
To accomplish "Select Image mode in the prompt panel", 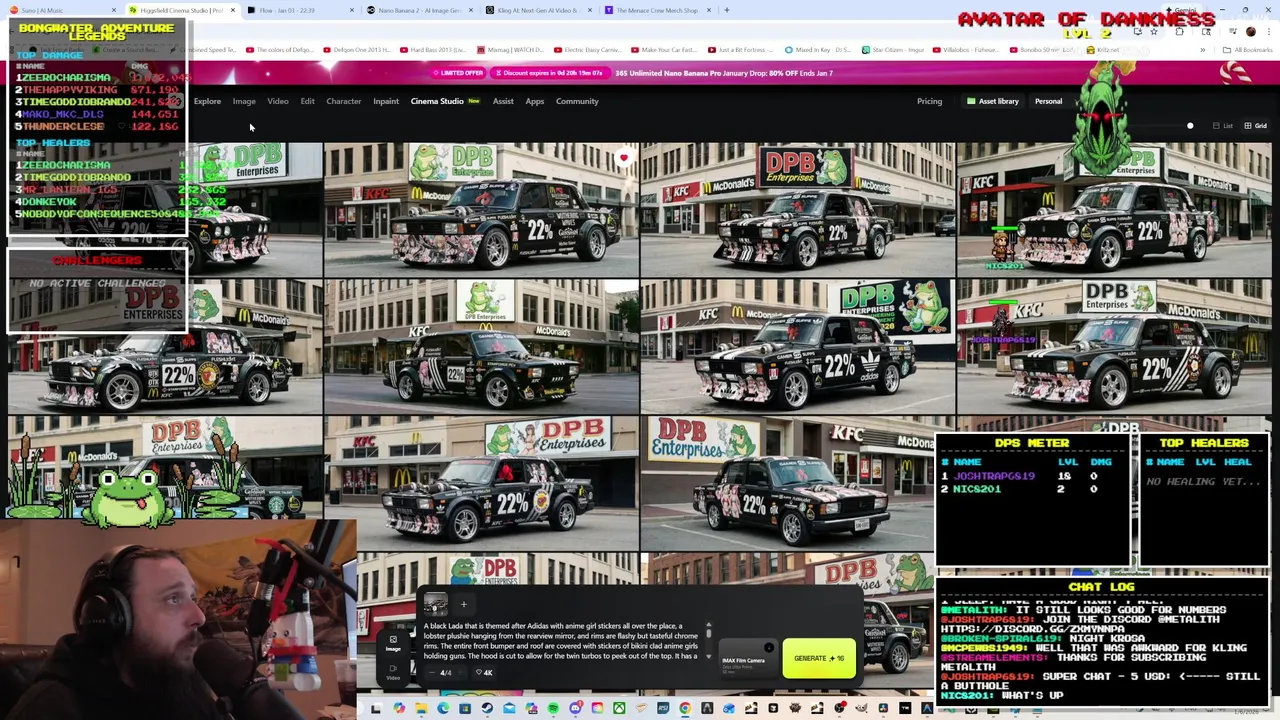I will [393, 643].
